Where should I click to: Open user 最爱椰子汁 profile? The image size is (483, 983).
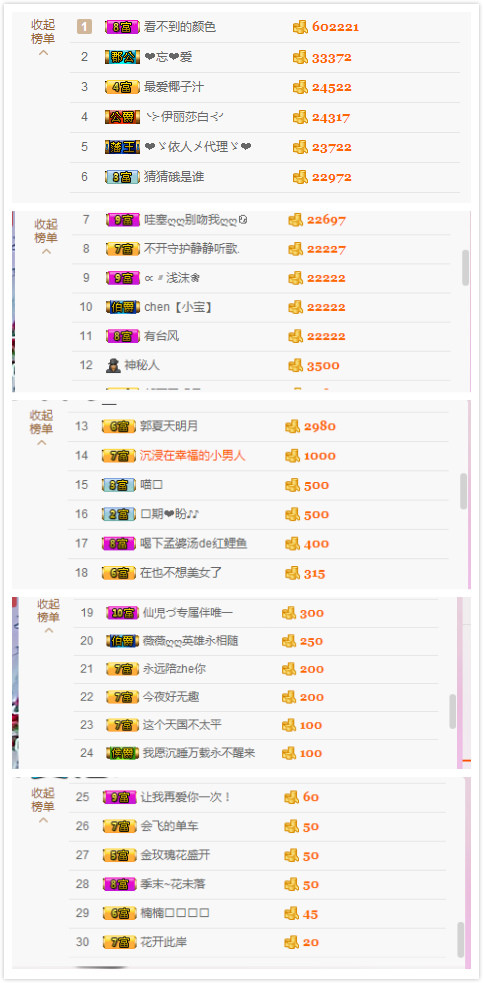(174, 87)
